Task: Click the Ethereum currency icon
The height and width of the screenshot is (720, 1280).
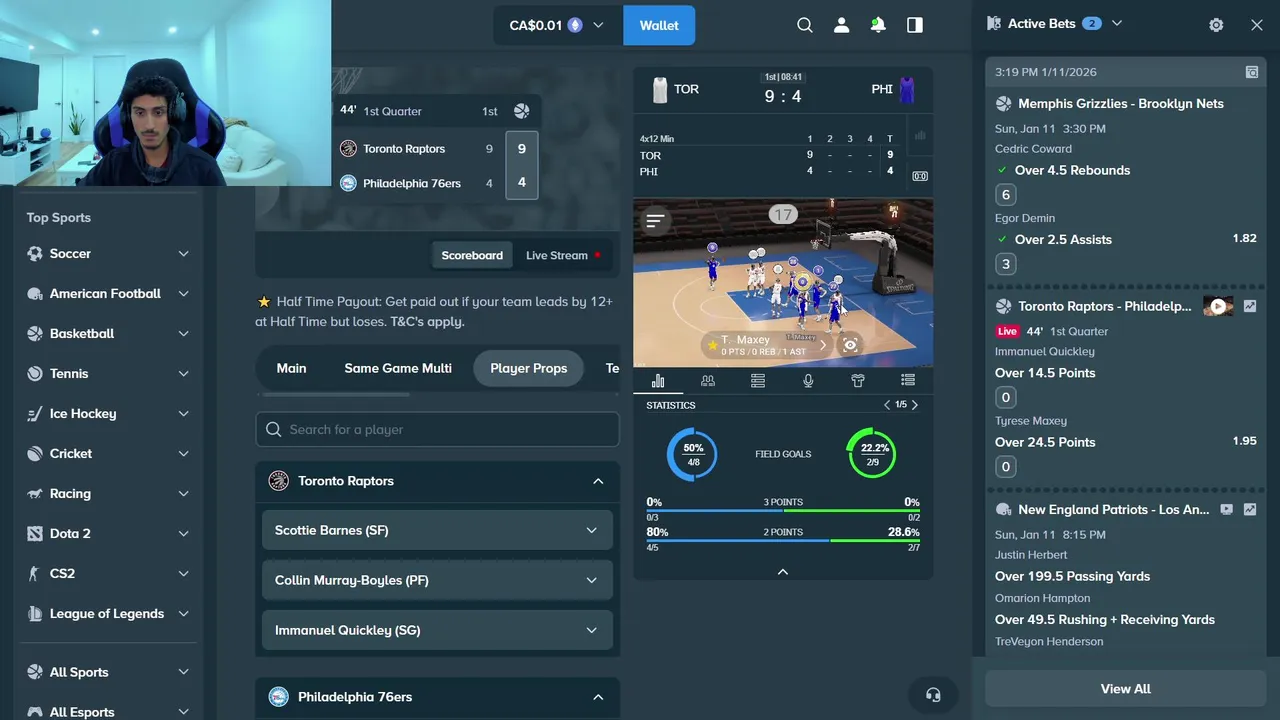Action: click(x=575, y=25)
